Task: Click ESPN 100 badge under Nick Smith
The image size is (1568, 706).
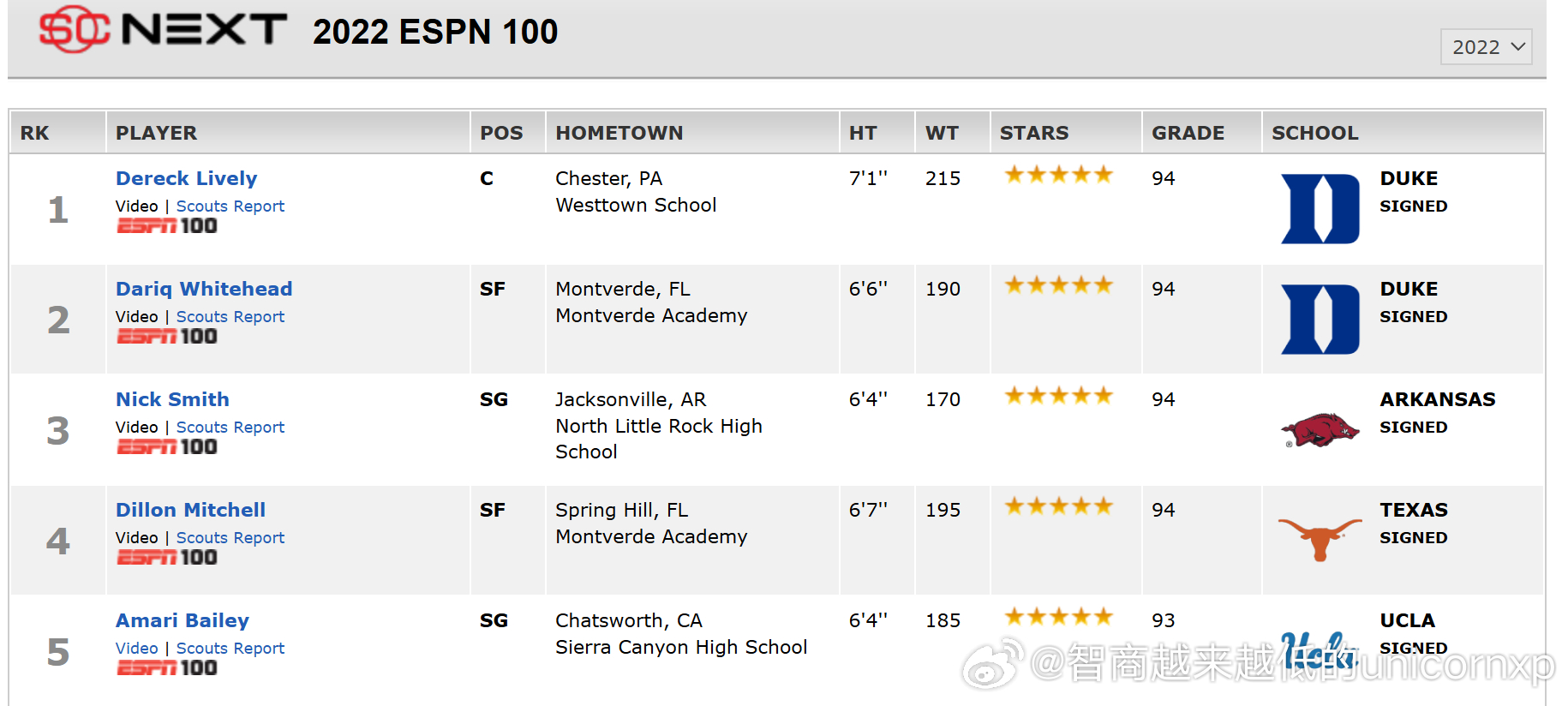Action: click(x=167, y=447)
